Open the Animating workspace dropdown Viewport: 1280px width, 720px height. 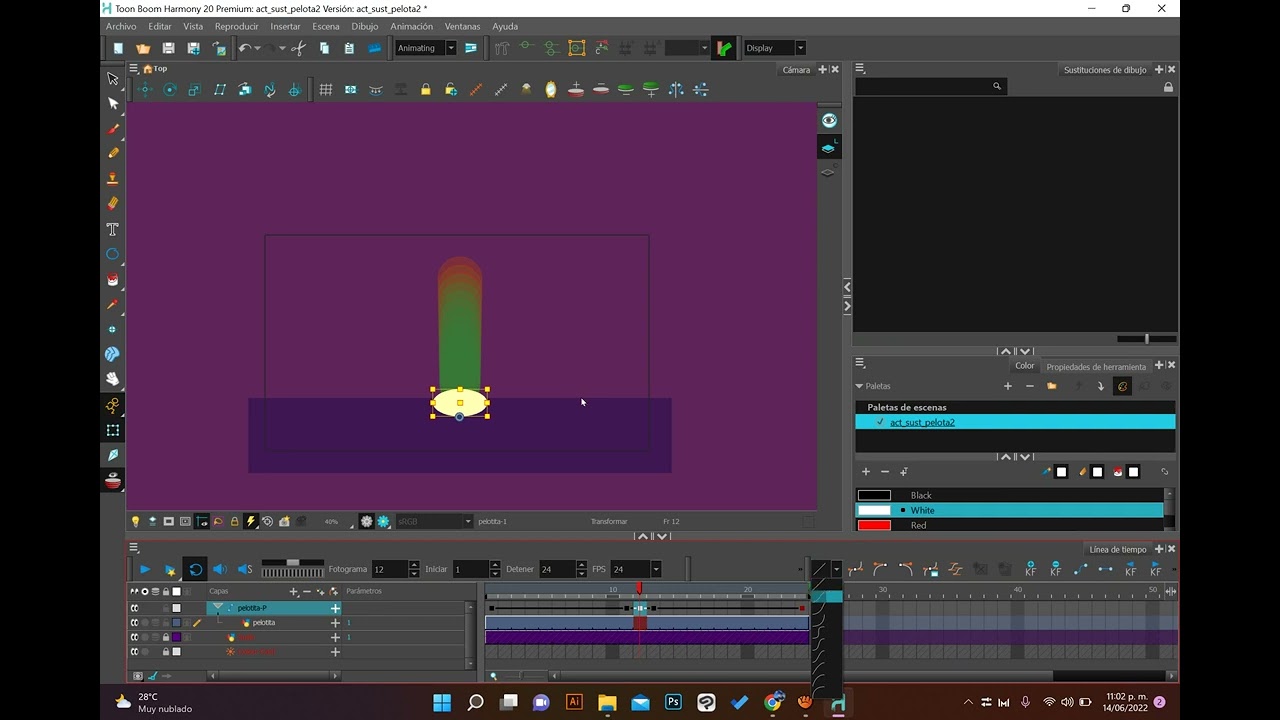[451, 48]
